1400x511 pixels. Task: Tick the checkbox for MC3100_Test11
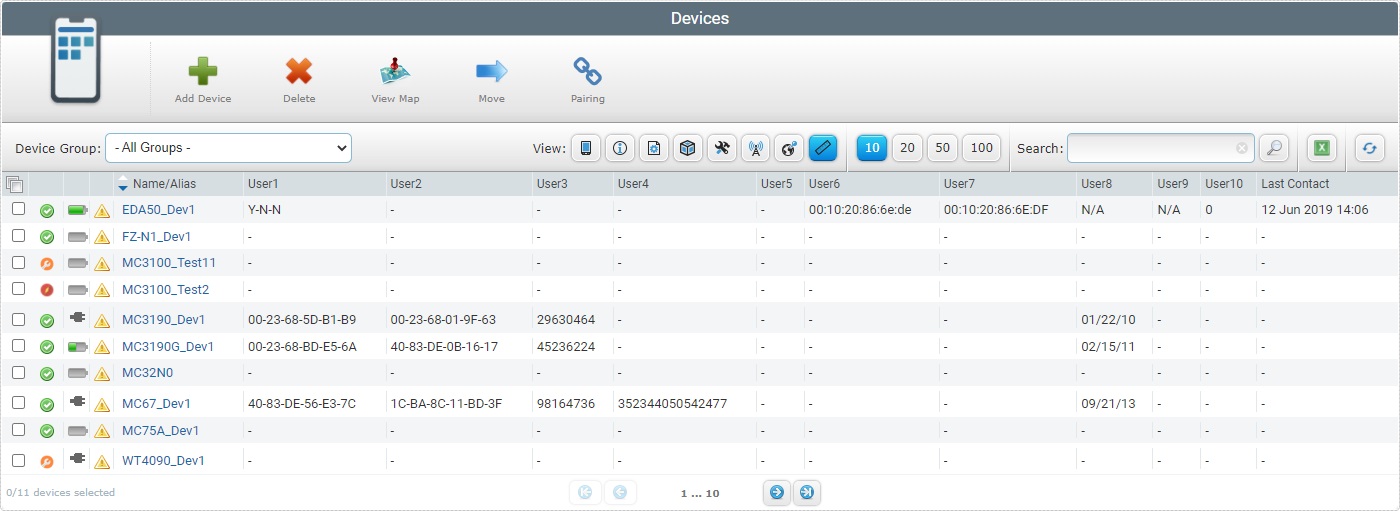(x=18, y=262)
